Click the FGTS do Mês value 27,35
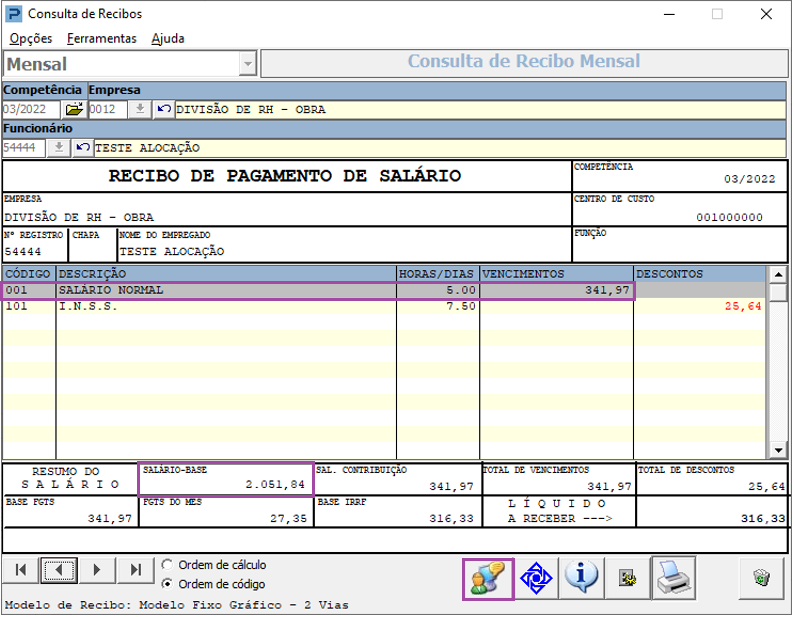 point(288,518)
